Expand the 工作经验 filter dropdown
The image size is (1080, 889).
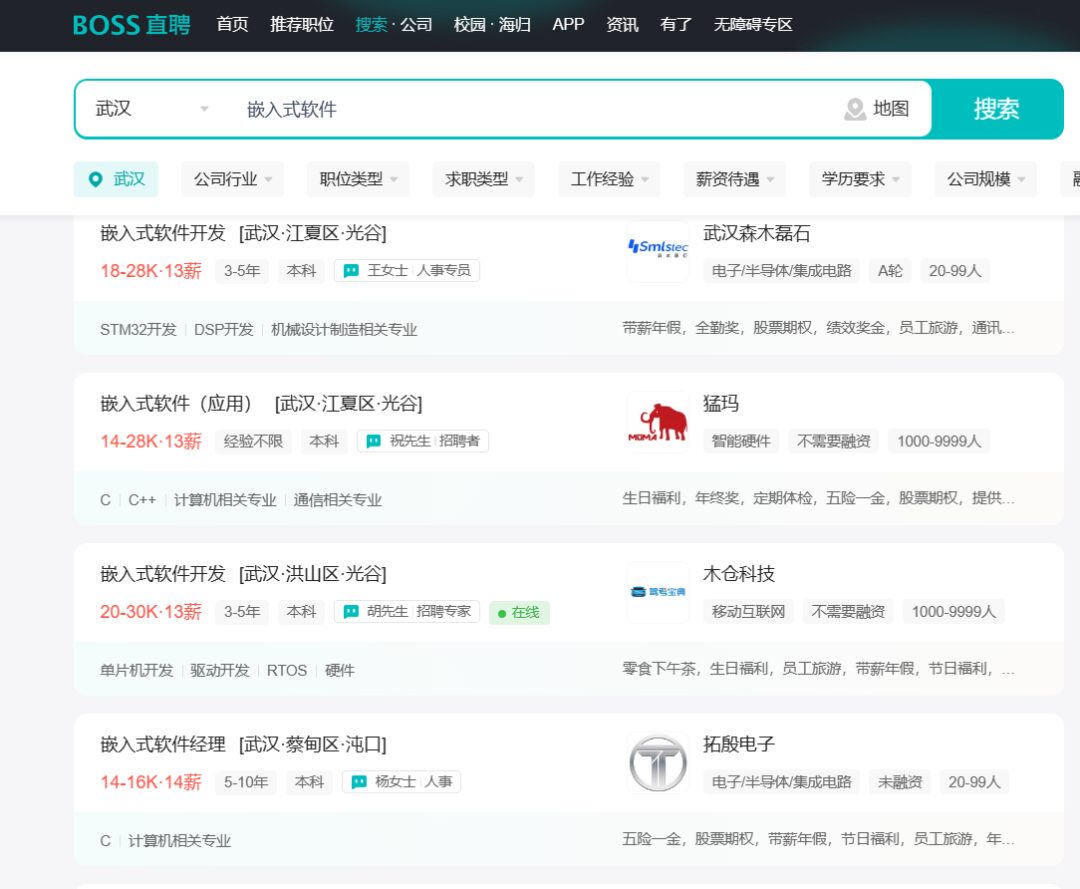610,179
